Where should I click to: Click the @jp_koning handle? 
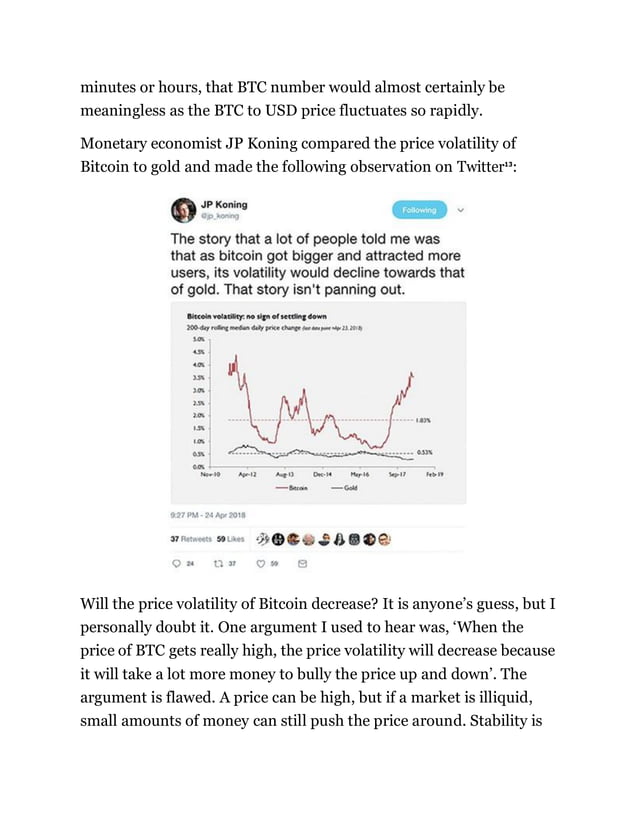coord(220,216)
